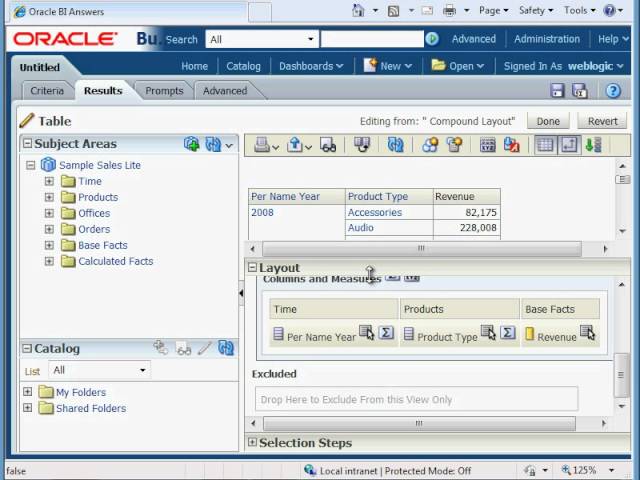Open the Administration link
The image size is (640, 480).
[547, 39]
